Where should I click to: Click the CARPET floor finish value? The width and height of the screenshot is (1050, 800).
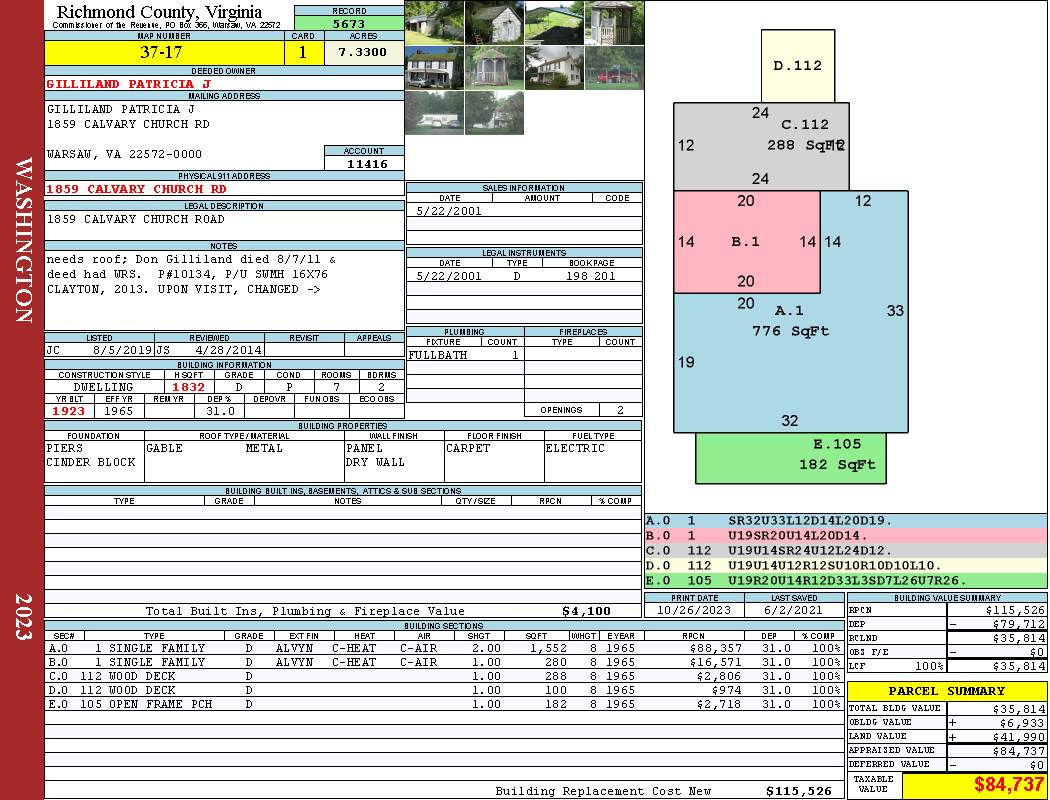tap(468, 448)
